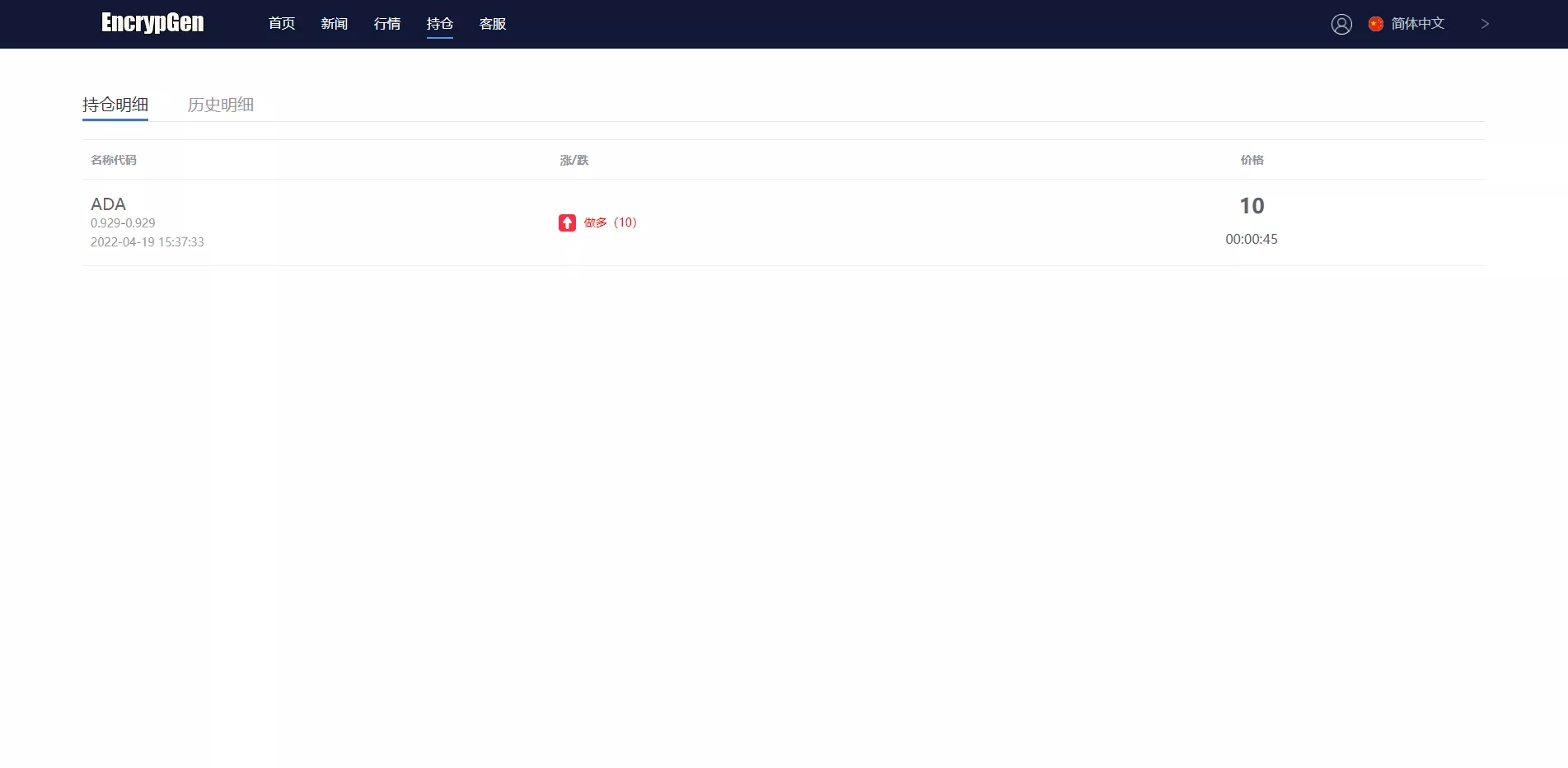Click the 名称代码 column header
This screenshot has width=1568, height=768.
click(114, 160)
